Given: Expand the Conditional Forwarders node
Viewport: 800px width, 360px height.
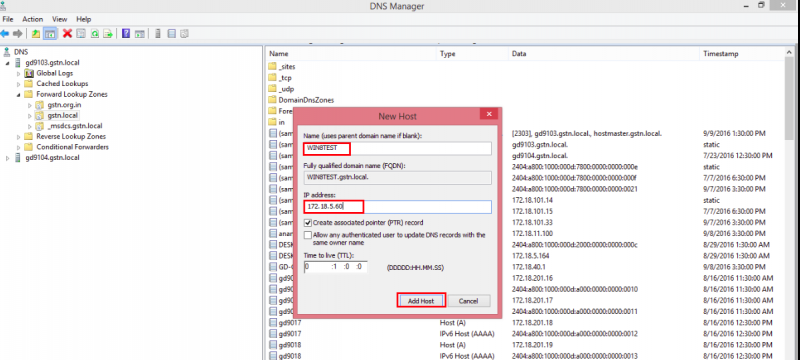Looking at the screenshot, I should [18, 147].
